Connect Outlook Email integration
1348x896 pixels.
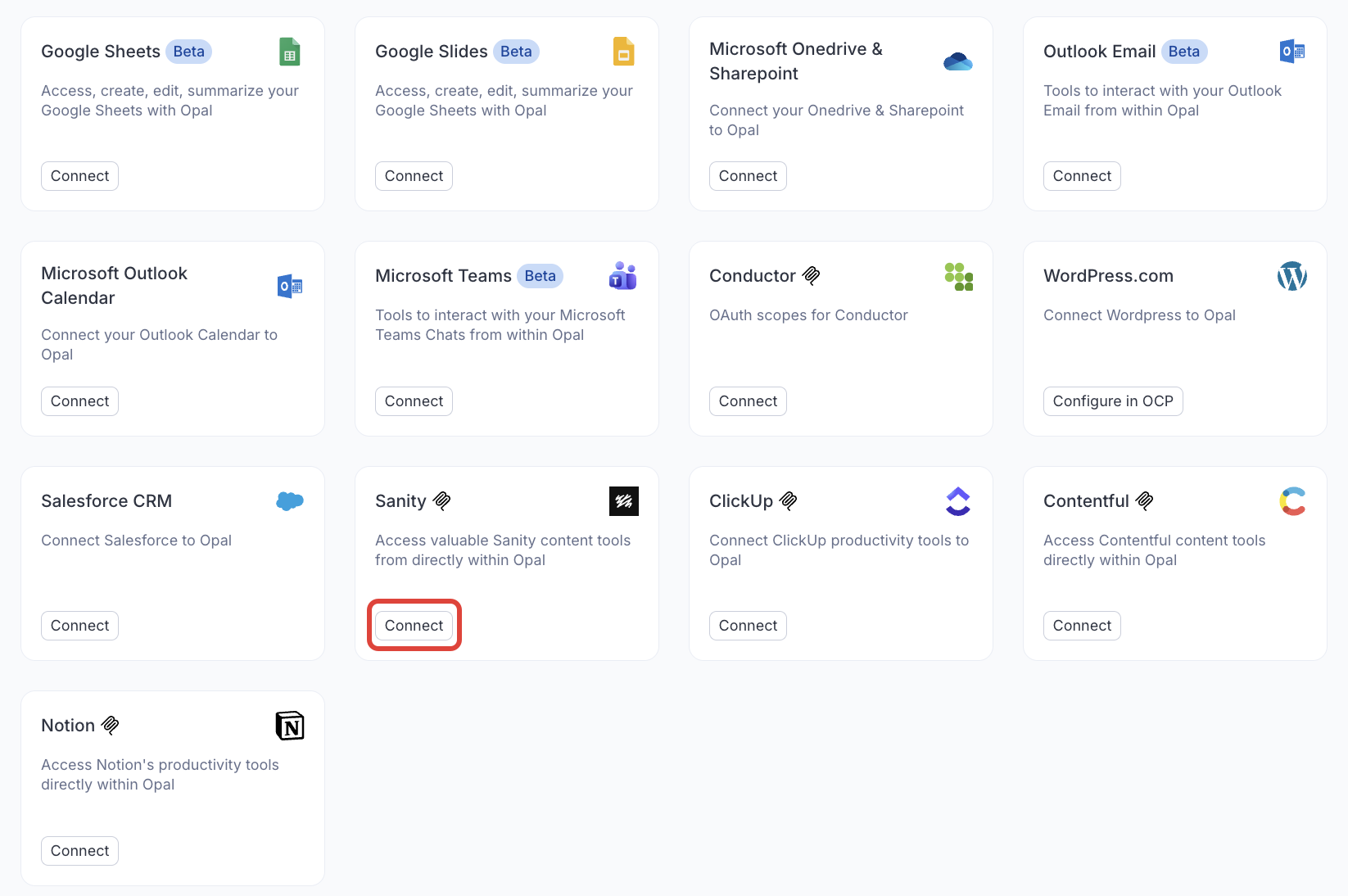(1082, 176)
